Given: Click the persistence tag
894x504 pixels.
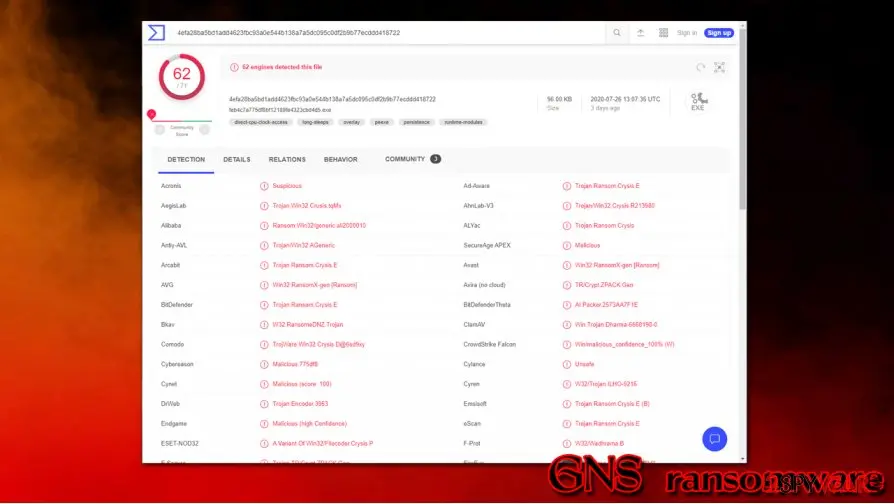Looking at the screenshot, I should click(x=416, y=122).
